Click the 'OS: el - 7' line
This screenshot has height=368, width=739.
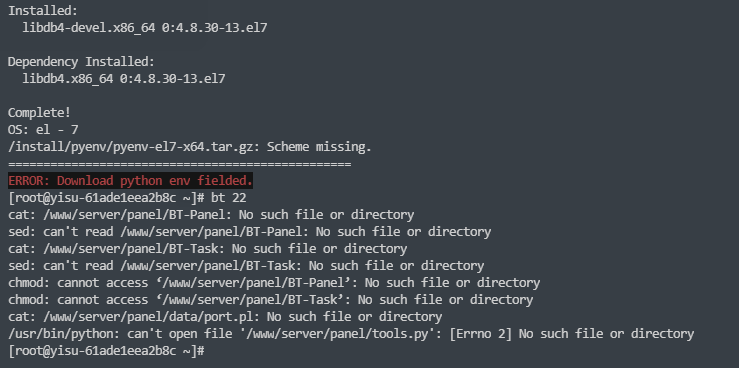(43, 130)
